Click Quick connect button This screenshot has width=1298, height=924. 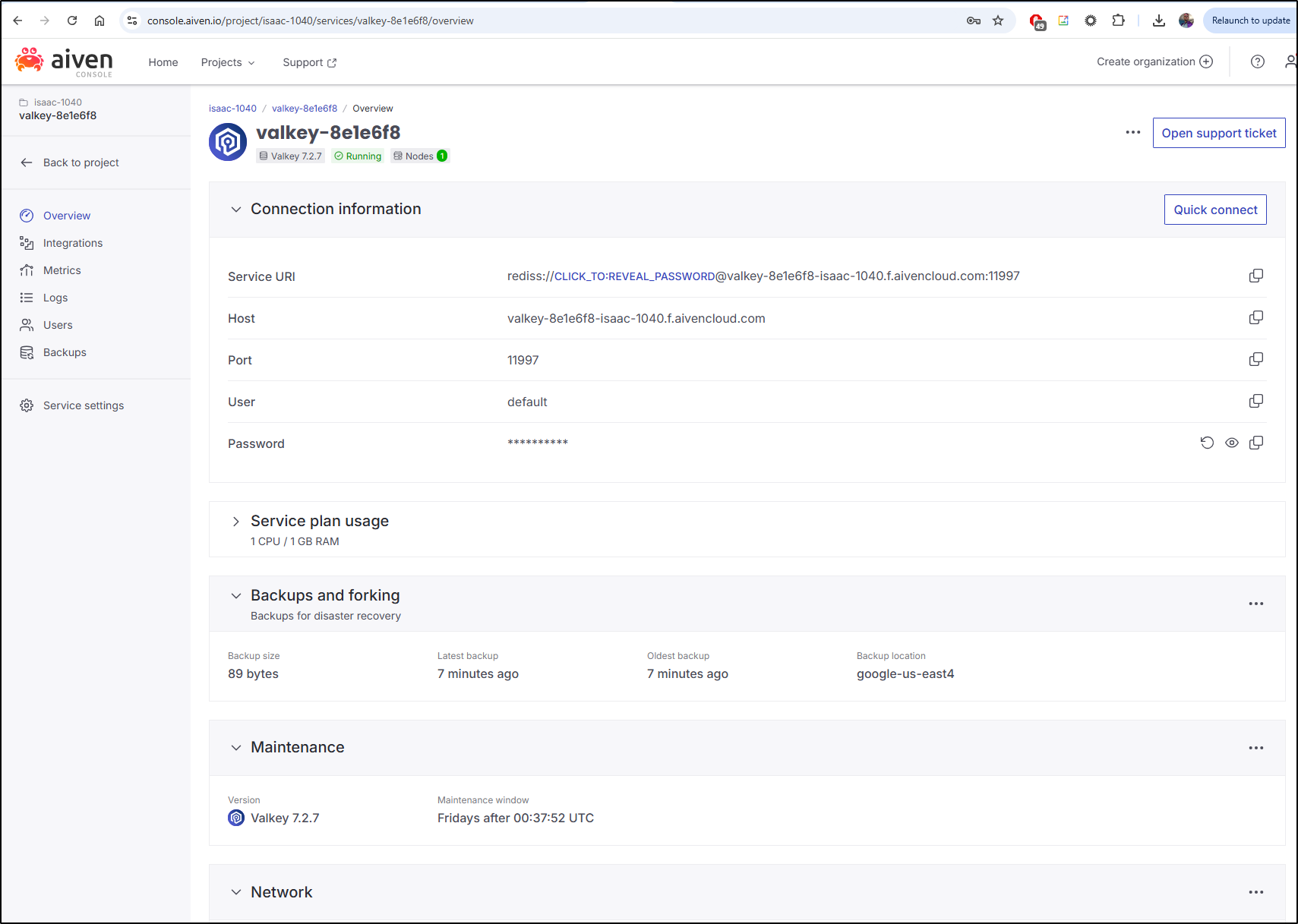[1215, 210]
